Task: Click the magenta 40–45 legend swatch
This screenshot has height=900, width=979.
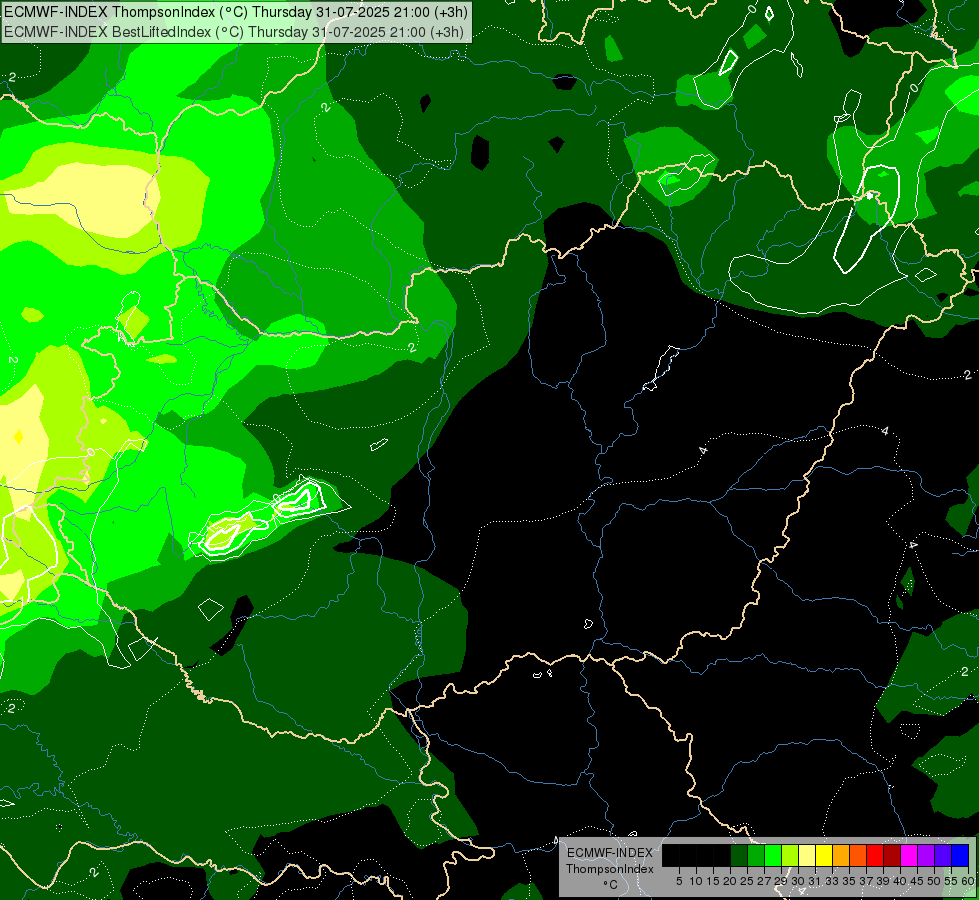Action: point(909,856)
